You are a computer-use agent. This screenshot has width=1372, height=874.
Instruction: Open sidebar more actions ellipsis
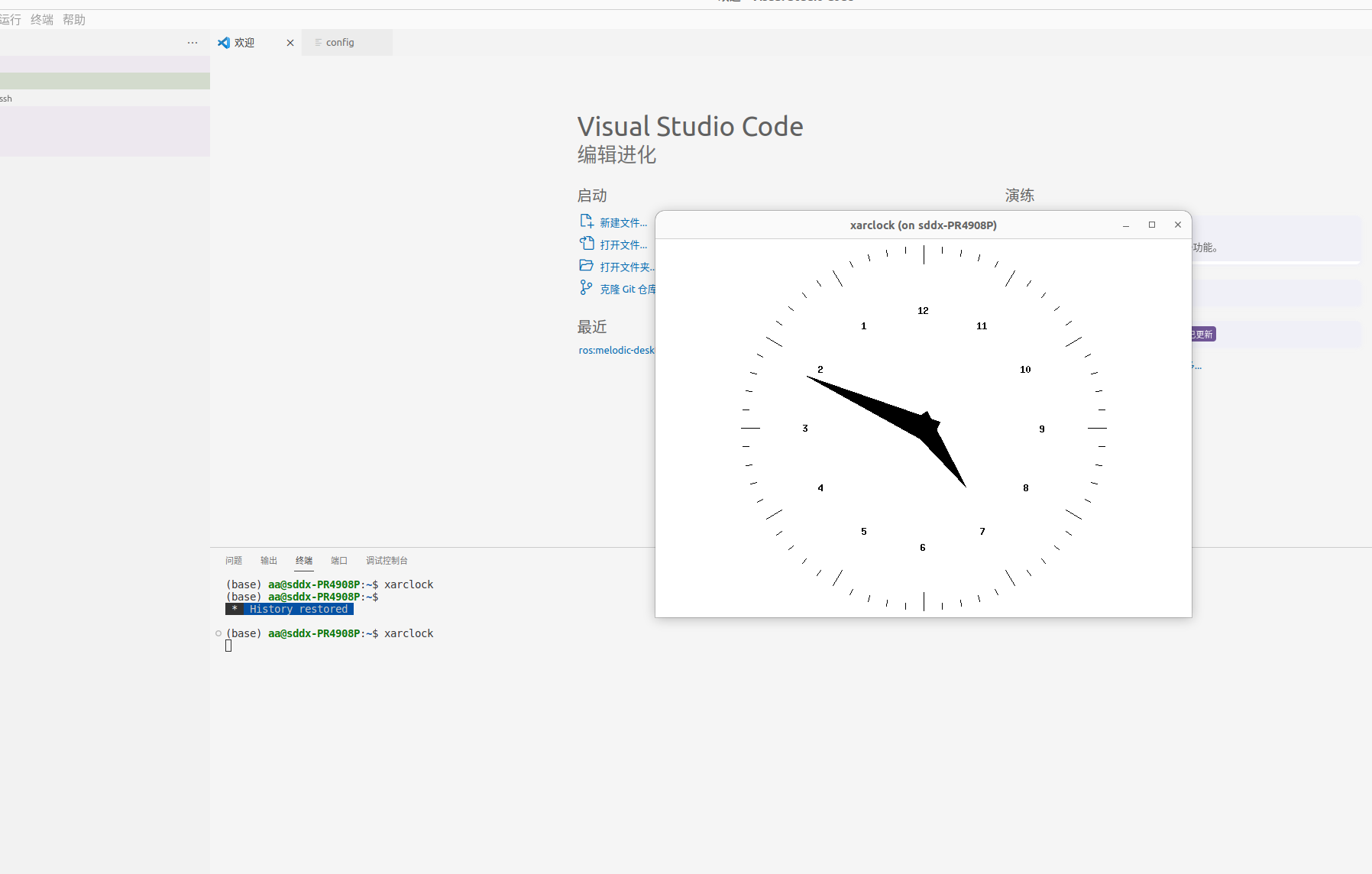click(193, 43)
